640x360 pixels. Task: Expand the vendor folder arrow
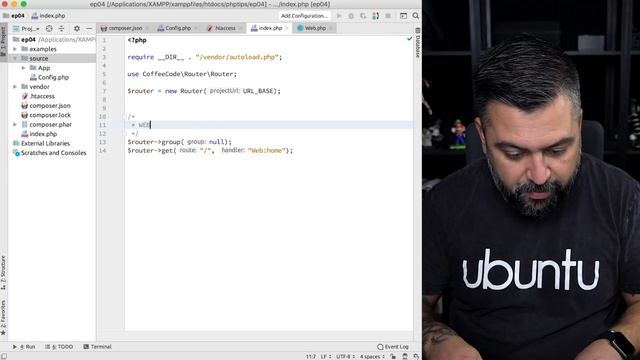16,87
